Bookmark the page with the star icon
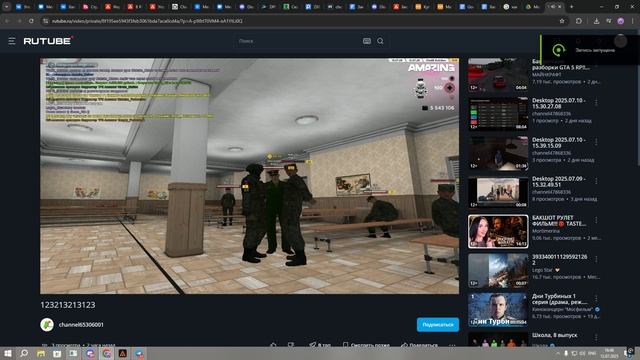640x360 pixels. pos(562,21)
